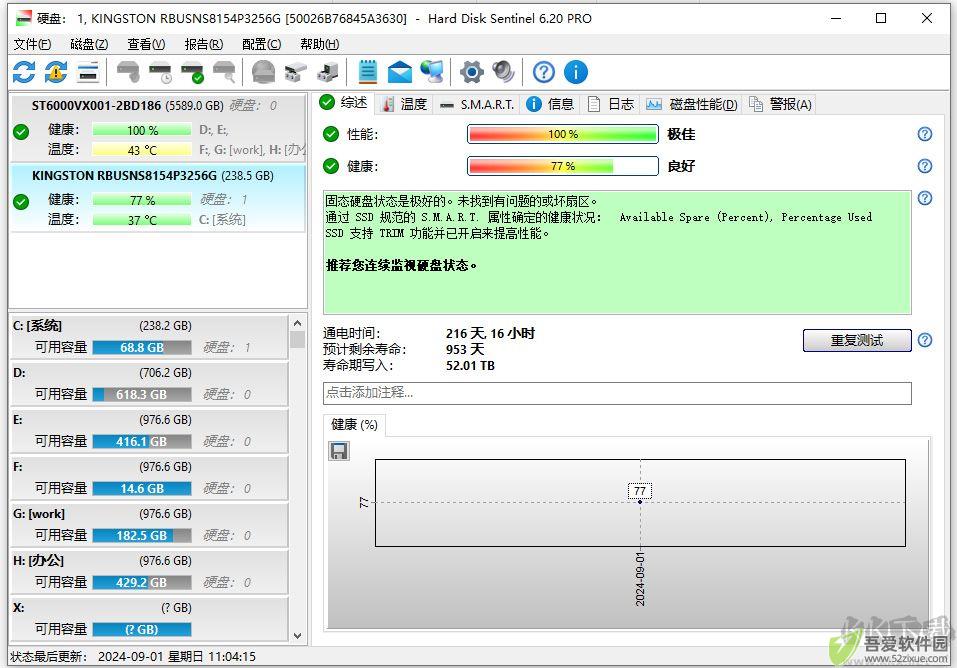Click the 77 data point on health graph

pyautogui.click(x=640, y=501)
